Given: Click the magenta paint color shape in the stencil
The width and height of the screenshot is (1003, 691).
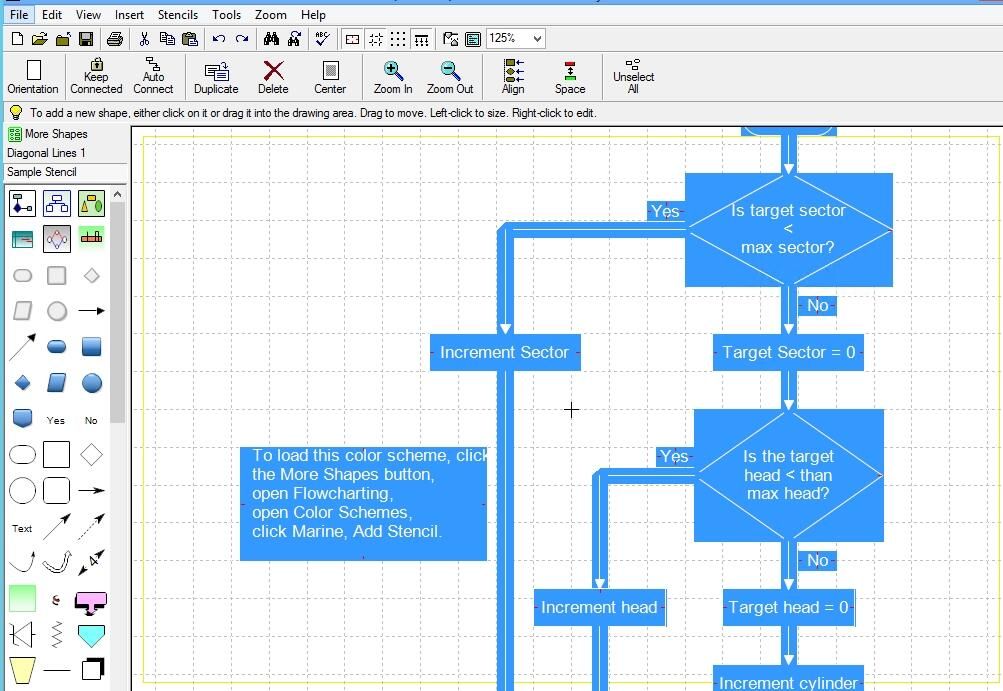Looking at the screenshot, I should [x=91, y=601].
